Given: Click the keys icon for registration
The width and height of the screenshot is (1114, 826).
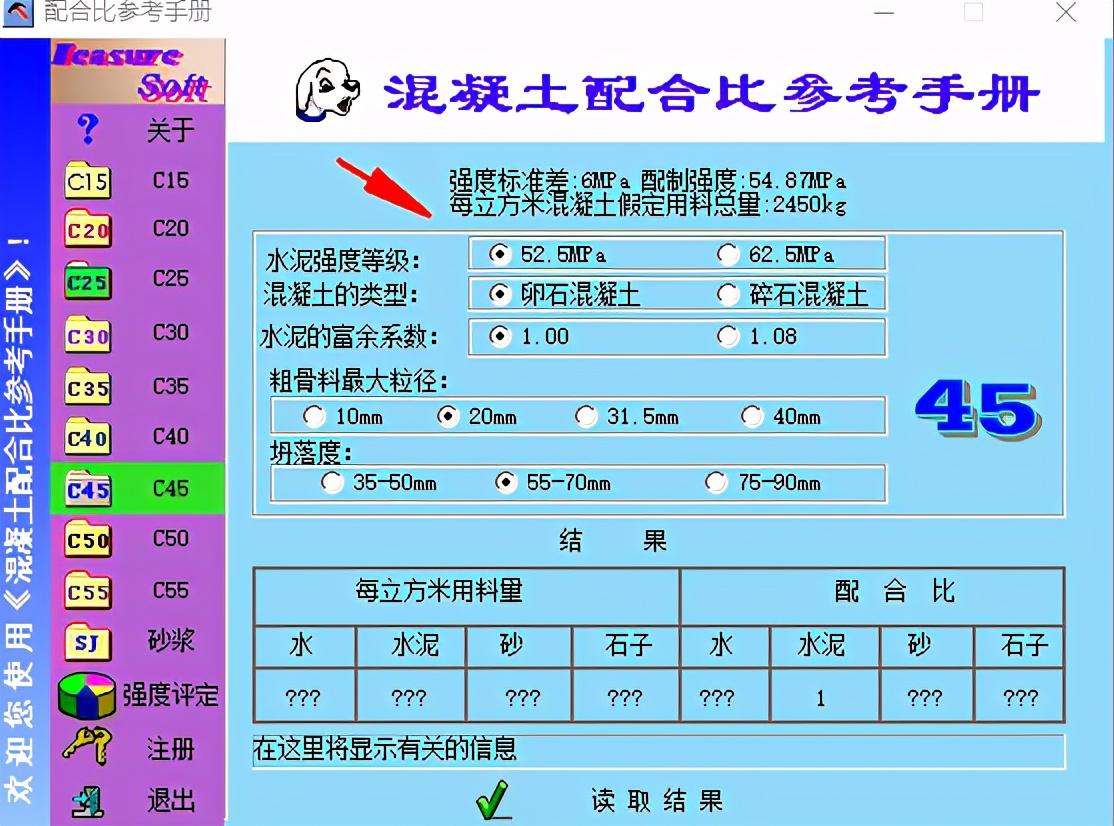Looking at the screenshot, I should pos(88,748).
